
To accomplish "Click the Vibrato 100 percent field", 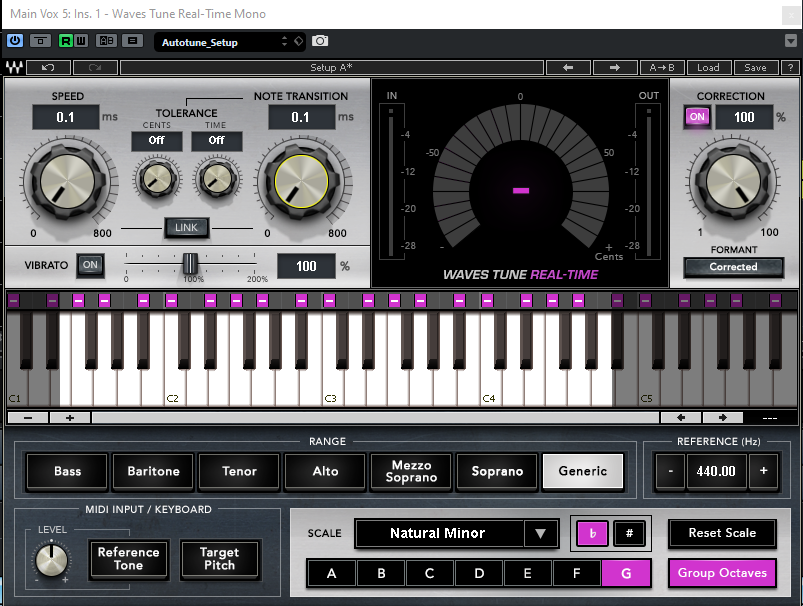I will 306,266.
